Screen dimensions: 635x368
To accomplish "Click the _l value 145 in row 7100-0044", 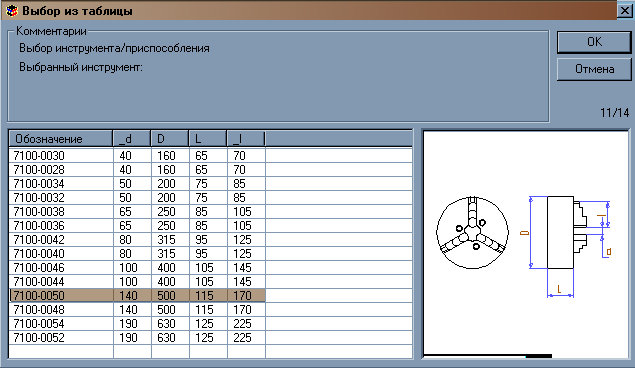I will coord(246,282).
